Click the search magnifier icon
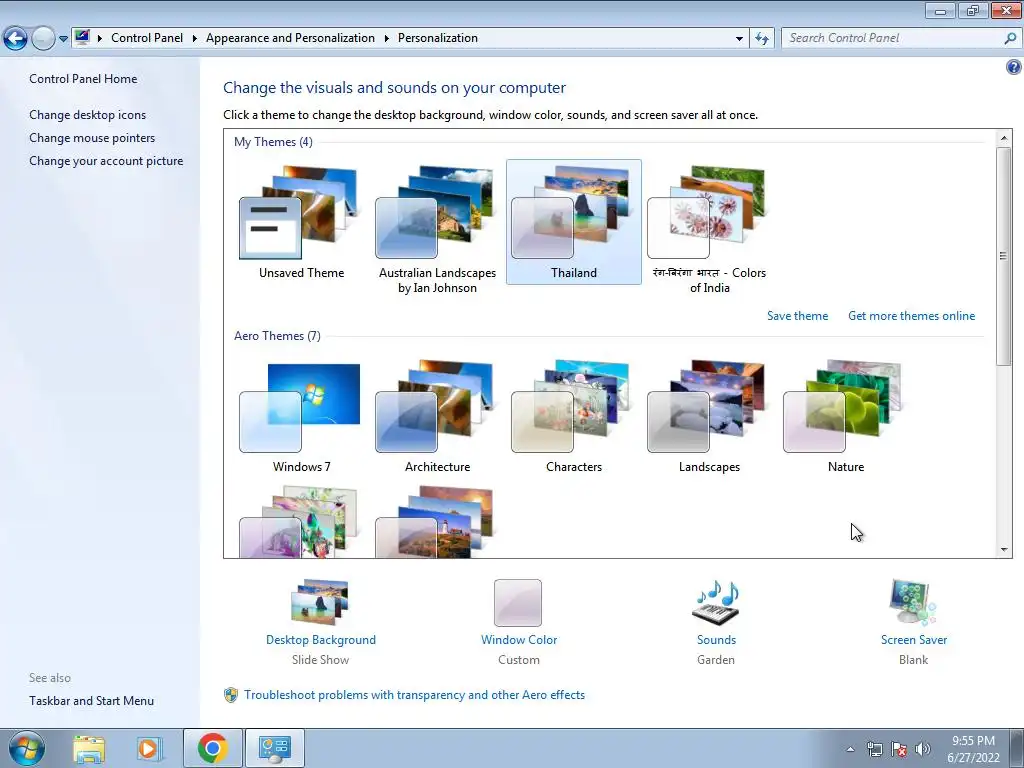Screen dimensions: 1024x768 pyautogui.click(x=1010, y=38)
